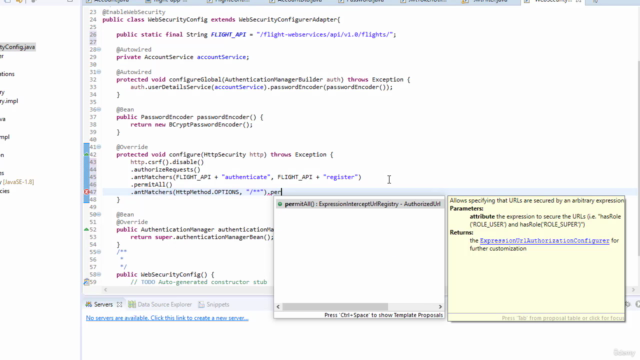Click the Servers view icon
640x360 pixels.
(89, 304)
